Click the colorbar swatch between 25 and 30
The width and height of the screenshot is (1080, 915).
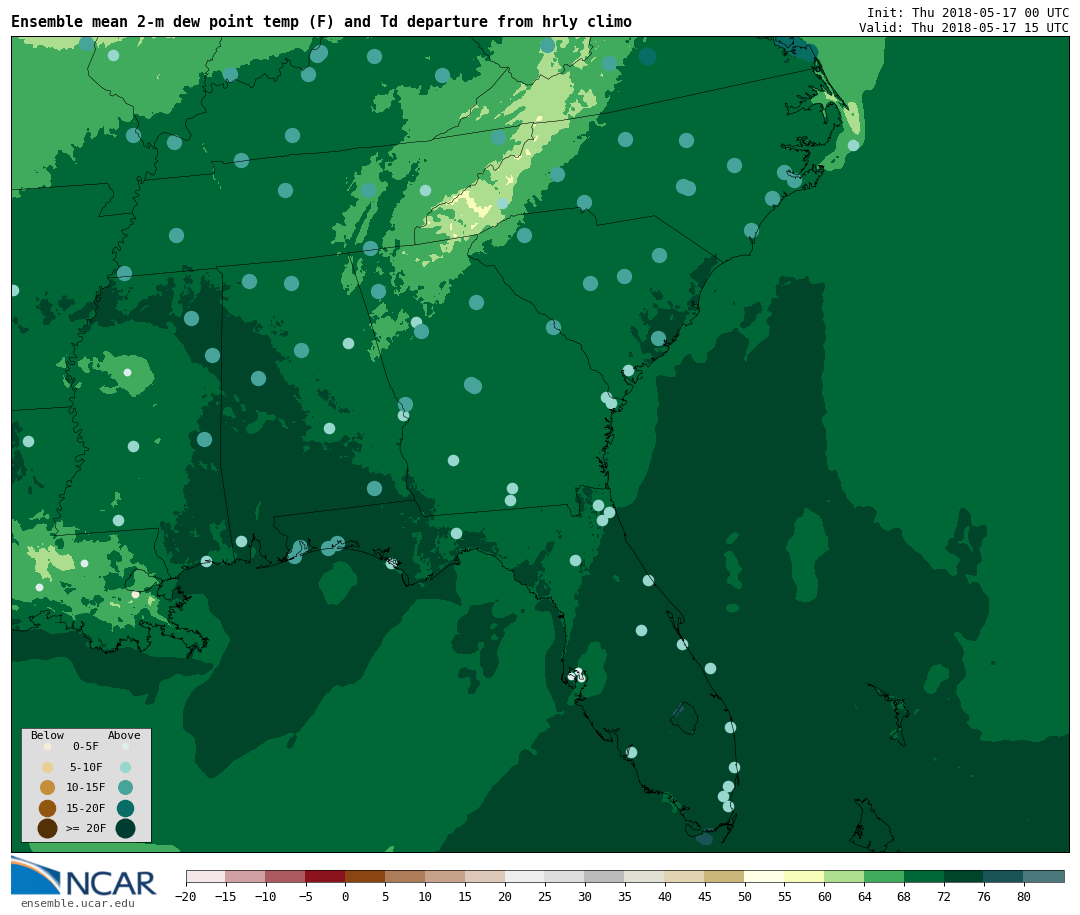565,876
